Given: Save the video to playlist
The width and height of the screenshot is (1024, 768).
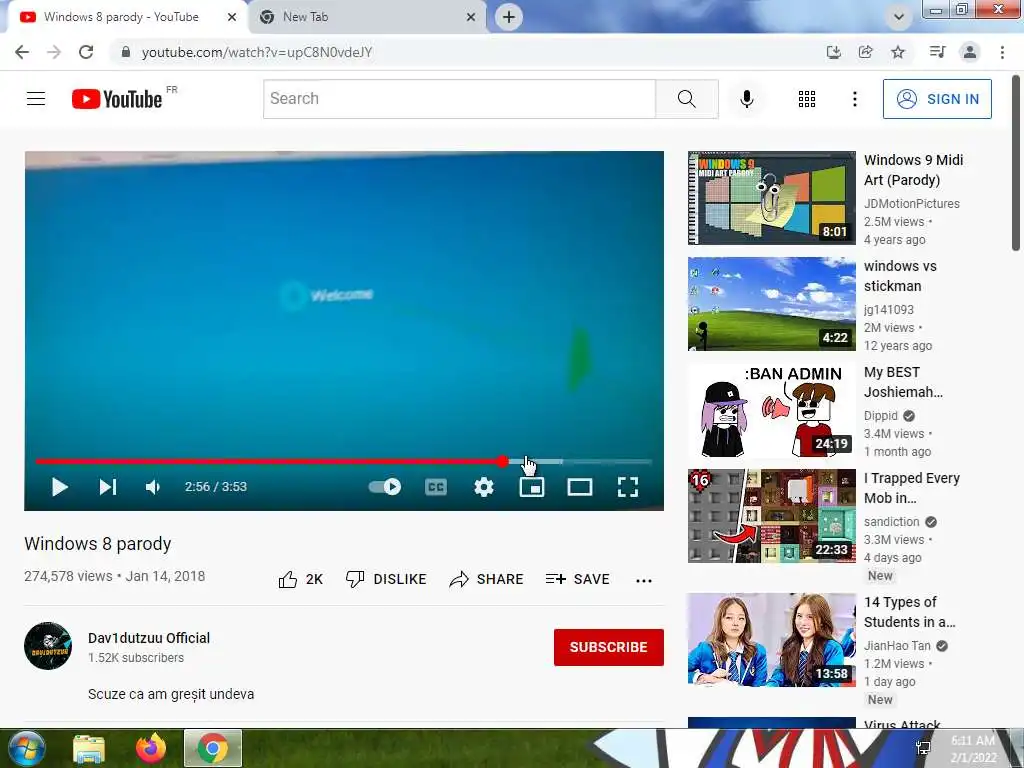Looking at the screenshot, I should coord(577,579).
